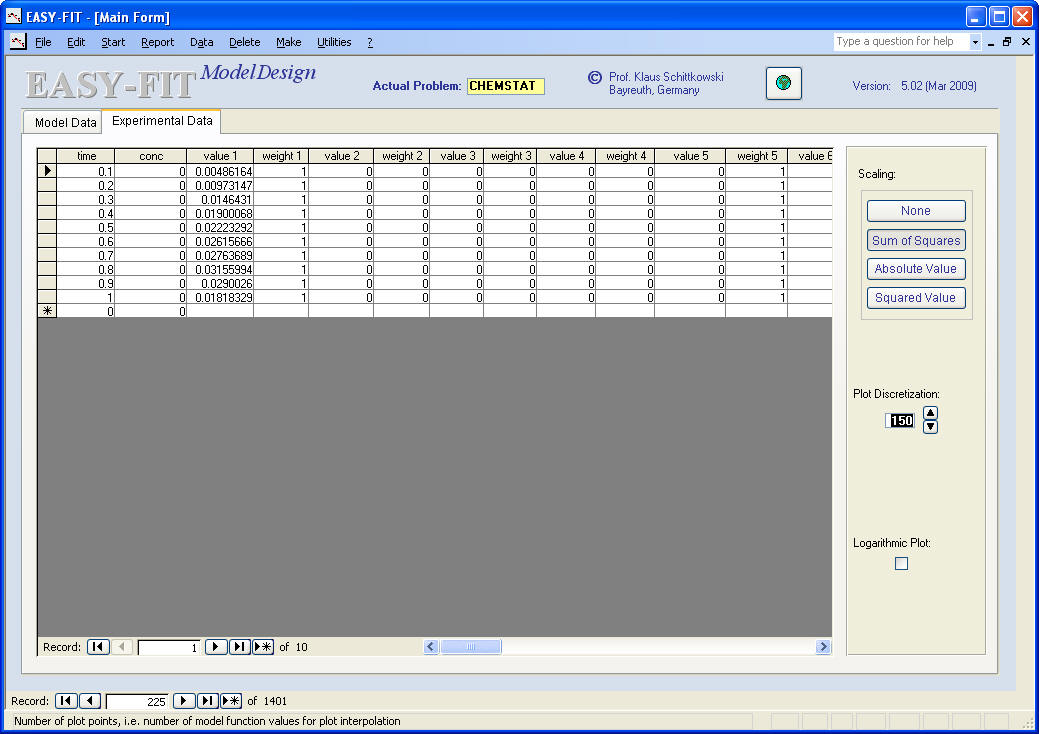Choose Absolute Value scaling button
Viewport: 1039px width, 734px height.
[916, 269]
